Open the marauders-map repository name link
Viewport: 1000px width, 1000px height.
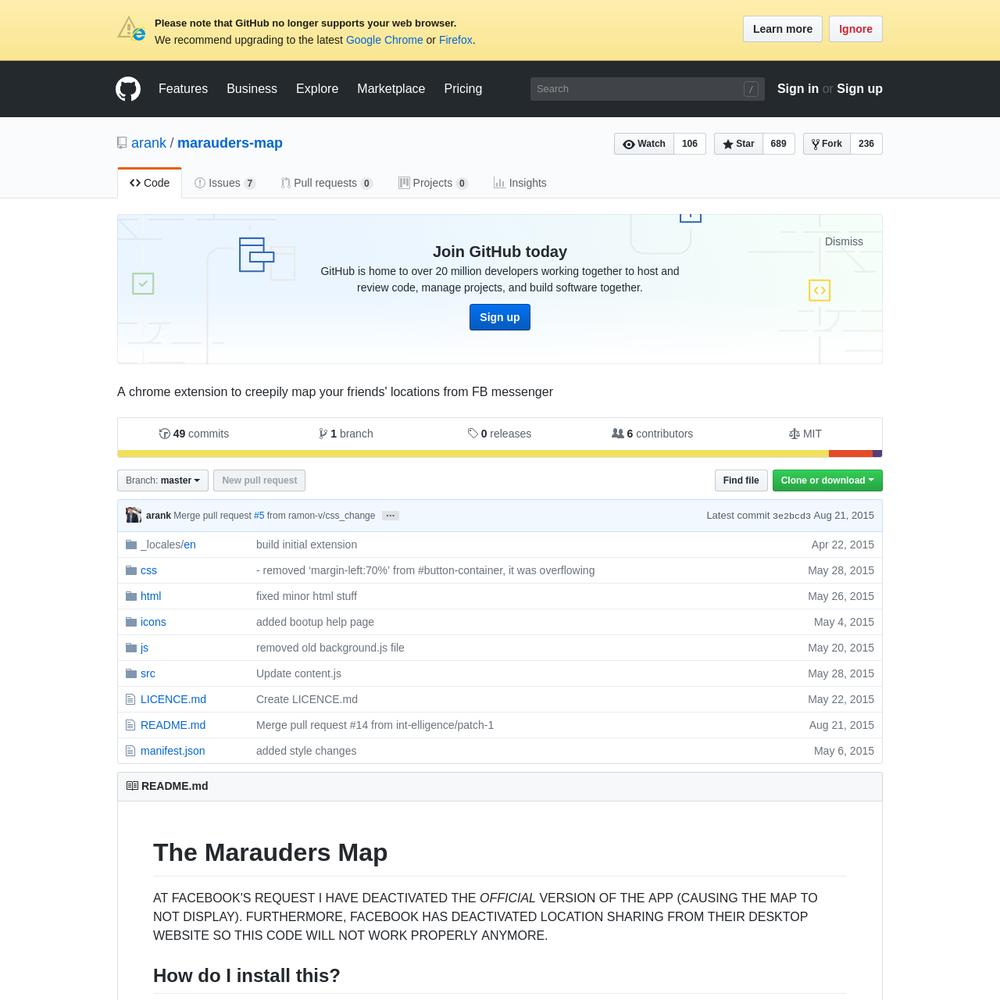click(x=230, y=143)
